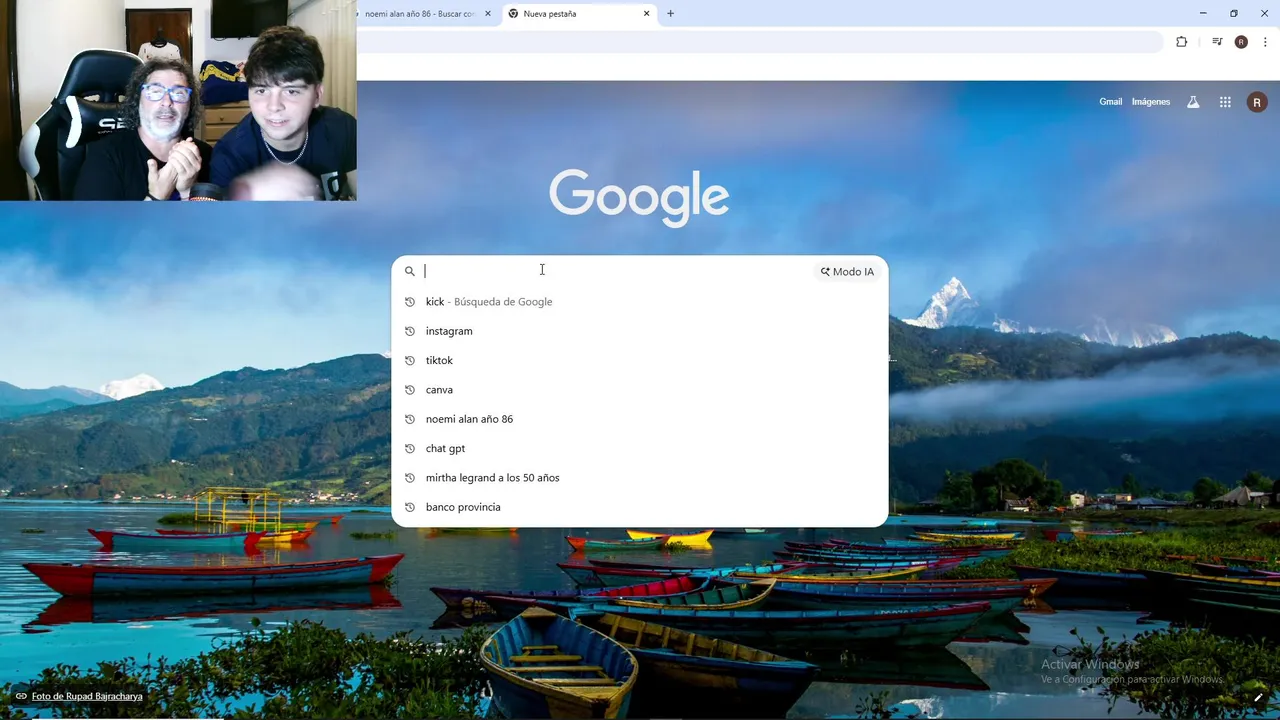
Task: Select the noemi alan año 86 suggestion
Action: tap(640, 419)
